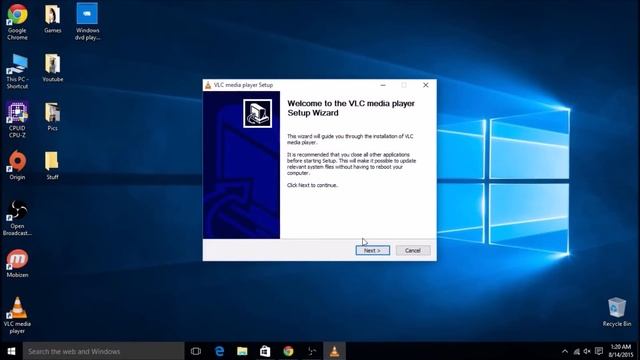Select the Stuff desktop folder
The image size is (640, 360).
52,165
